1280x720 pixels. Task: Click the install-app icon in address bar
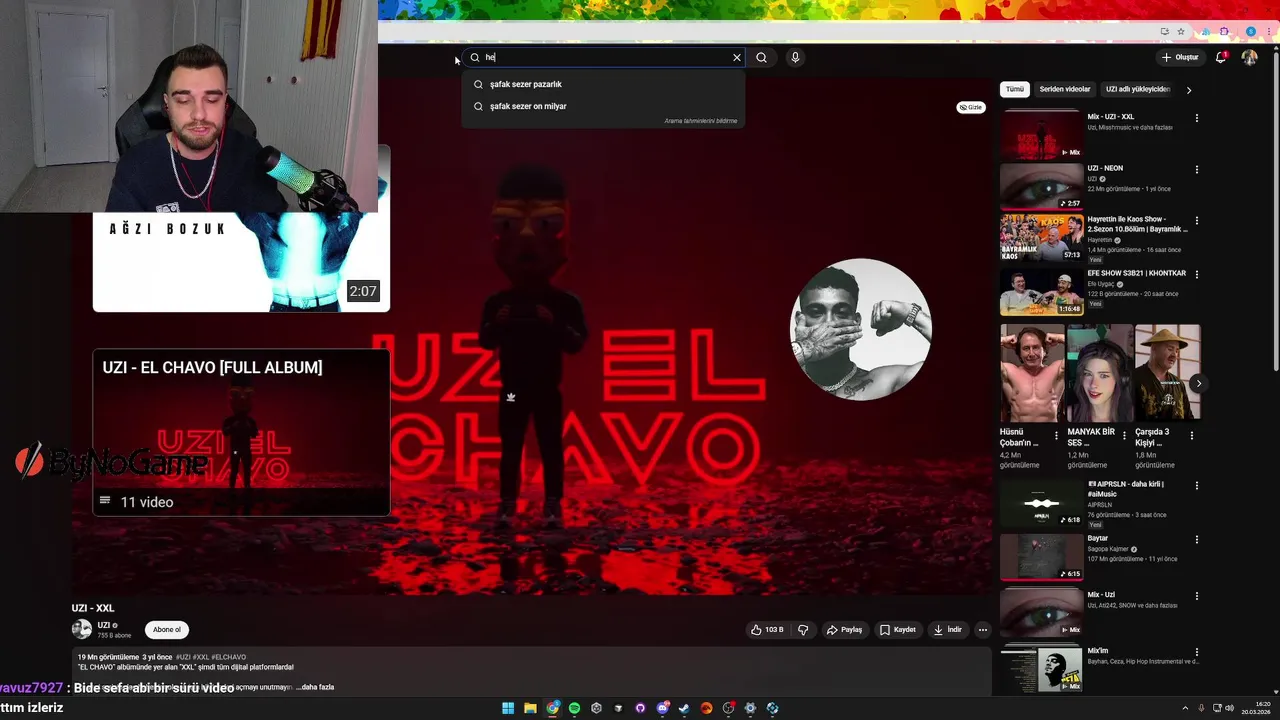coord(1165,32)
